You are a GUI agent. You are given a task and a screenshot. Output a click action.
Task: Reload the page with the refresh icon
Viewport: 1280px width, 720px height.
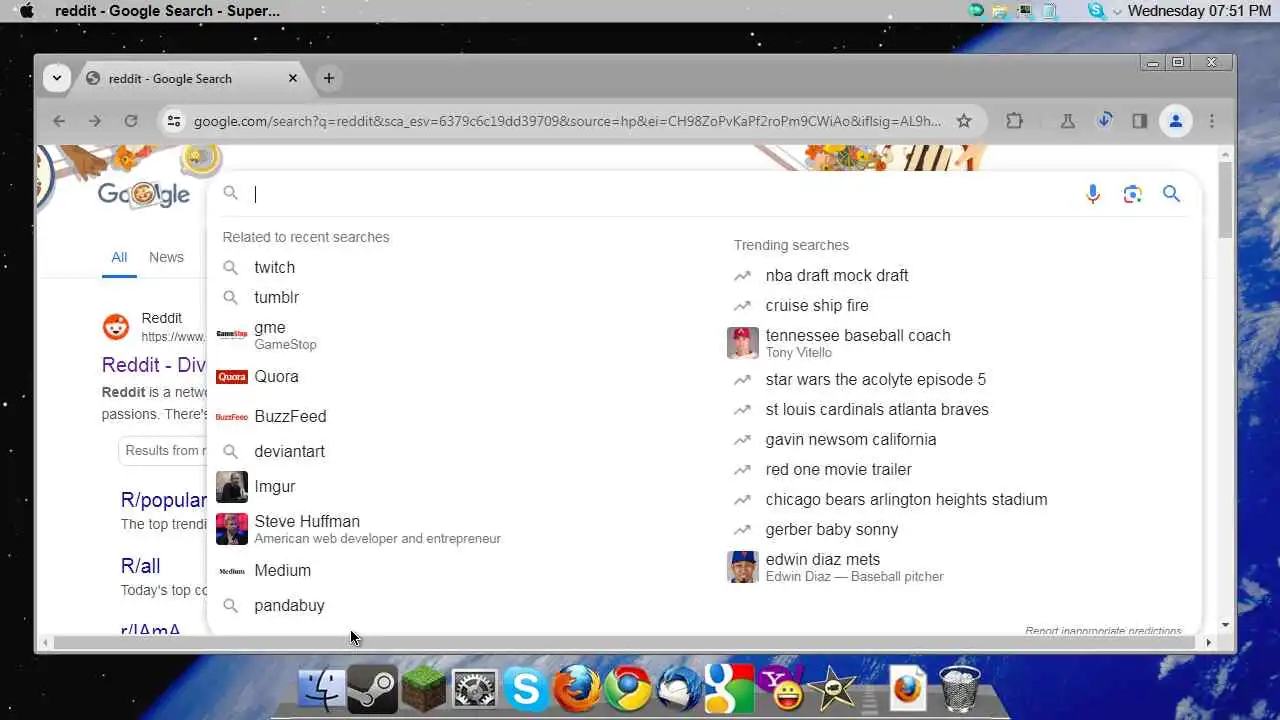coord(130,121)
